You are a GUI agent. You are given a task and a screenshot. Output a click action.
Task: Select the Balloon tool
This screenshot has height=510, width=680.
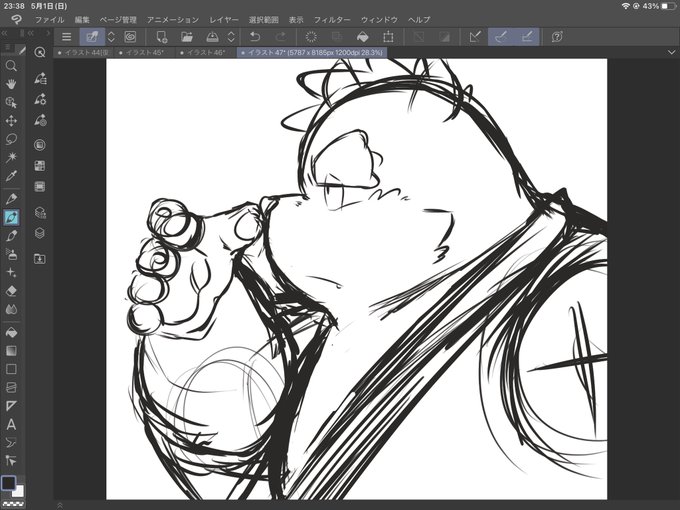pyautogui.click(x=11, y=442)
